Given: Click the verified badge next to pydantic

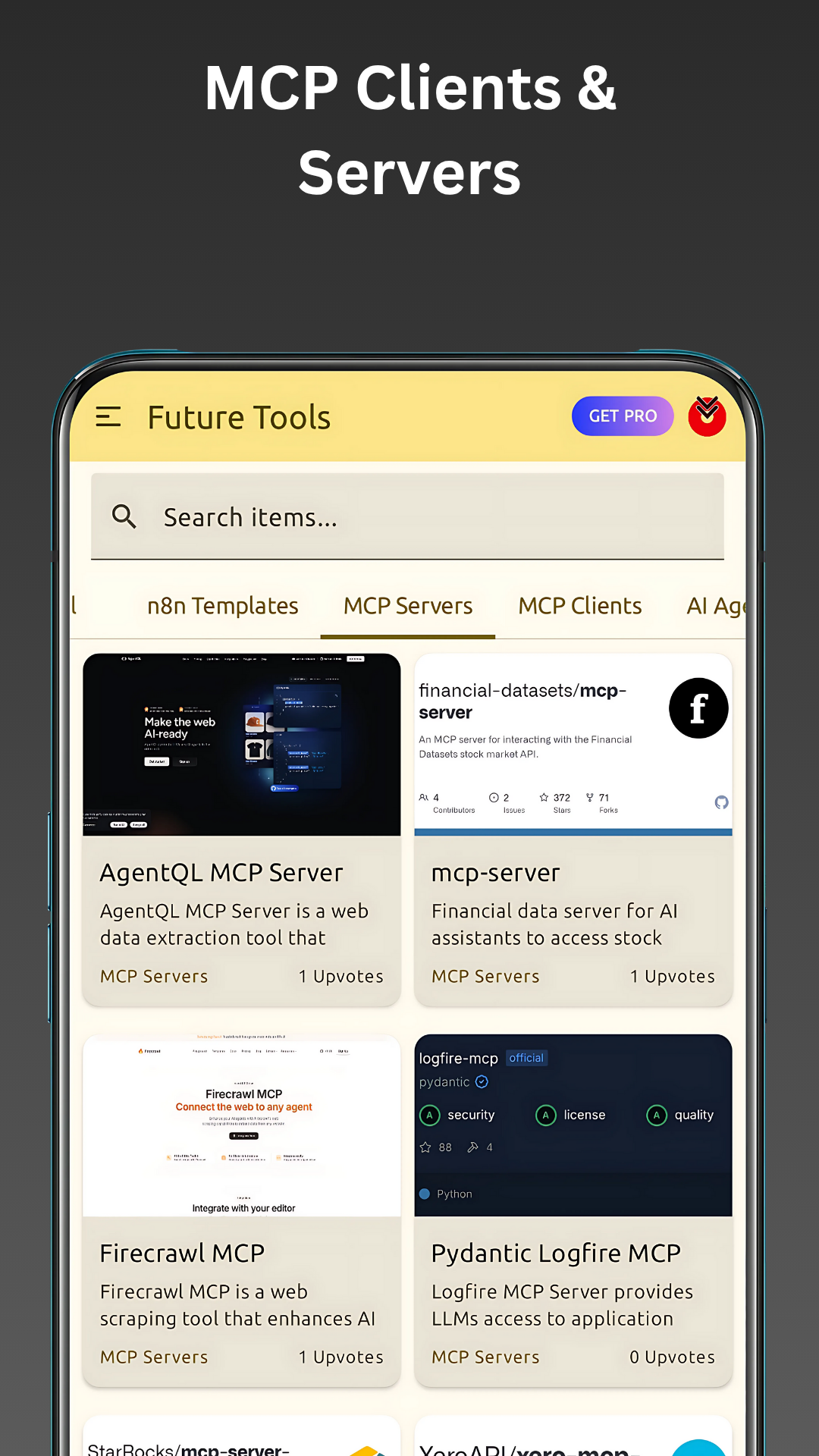Looking at the screenshot, I should point(482,1082).
